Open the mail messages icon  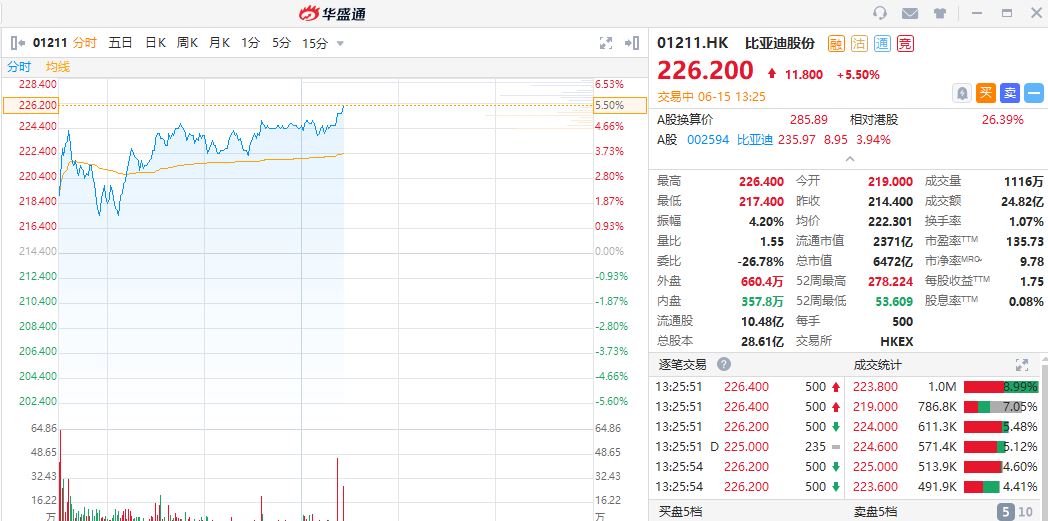910,13
